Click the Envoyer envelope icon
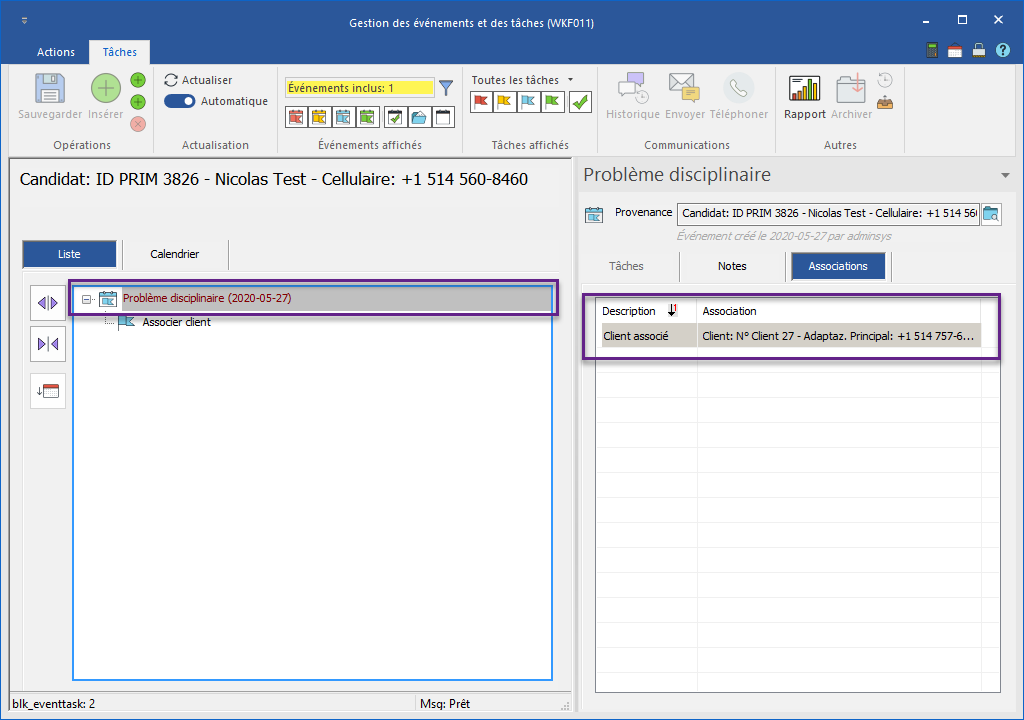This screenshot has width=1024, height=720. pyautogui.click(x=684, y=88)
